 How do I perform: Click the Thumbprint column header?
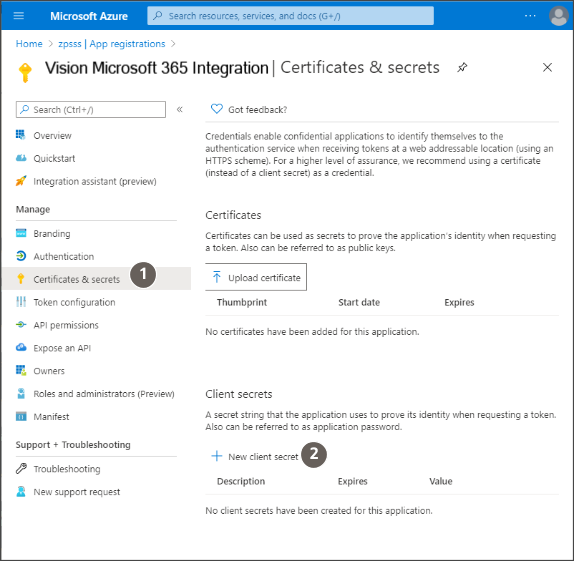[242, 302]
